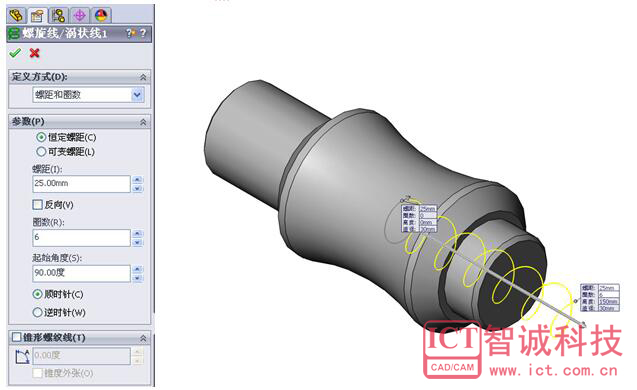Open the FeatureManager design tree tab

tap(17, 16)
